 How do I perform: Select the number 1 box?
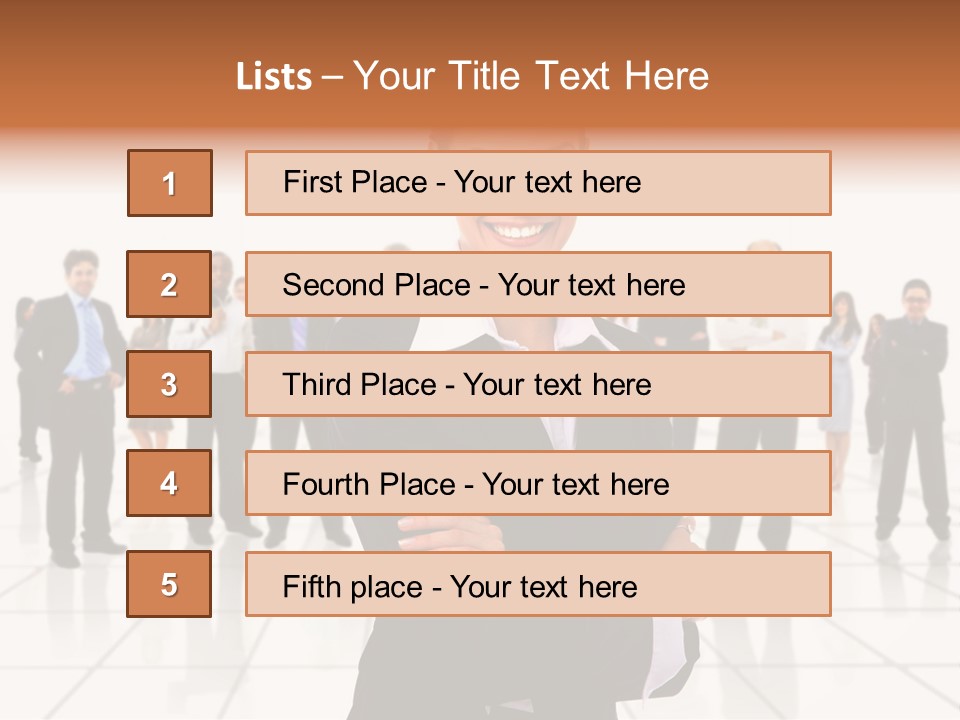tap(170, 183)
